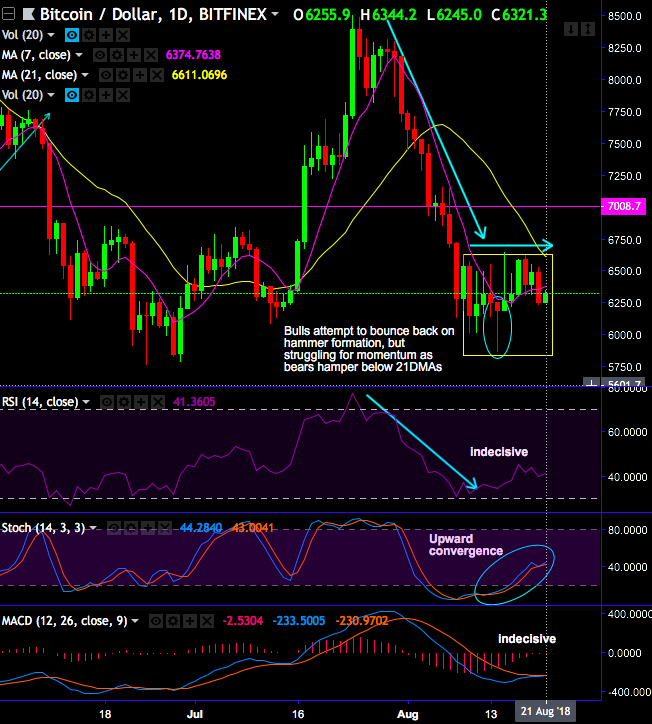The image size is (652, 724).
Task: Open settings gear for the MACD indicator
Action: [x=173, y=621]
